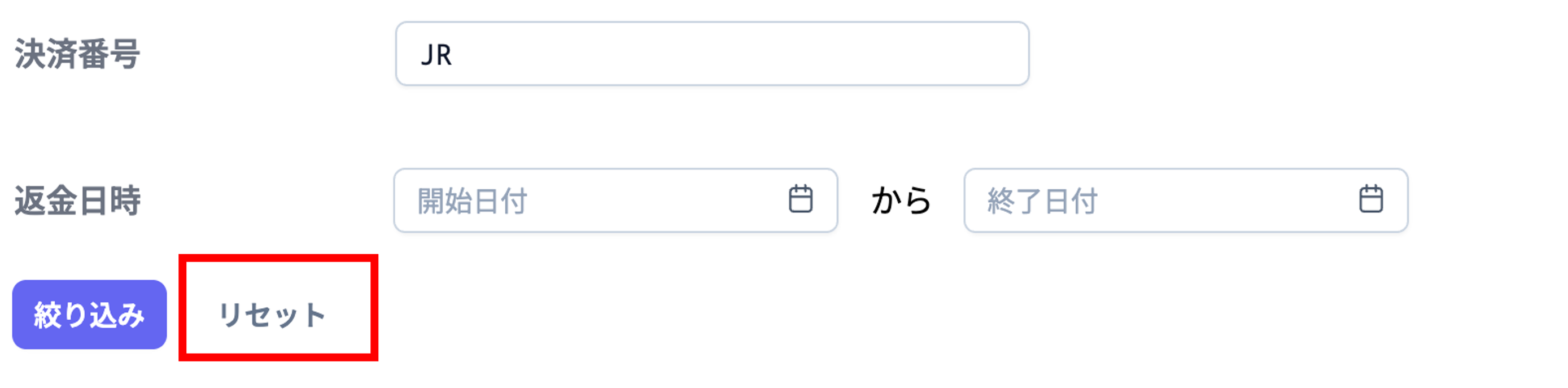The image size is (1568, 388).
Task: Click the リセット button
Action: pos(272,315)
